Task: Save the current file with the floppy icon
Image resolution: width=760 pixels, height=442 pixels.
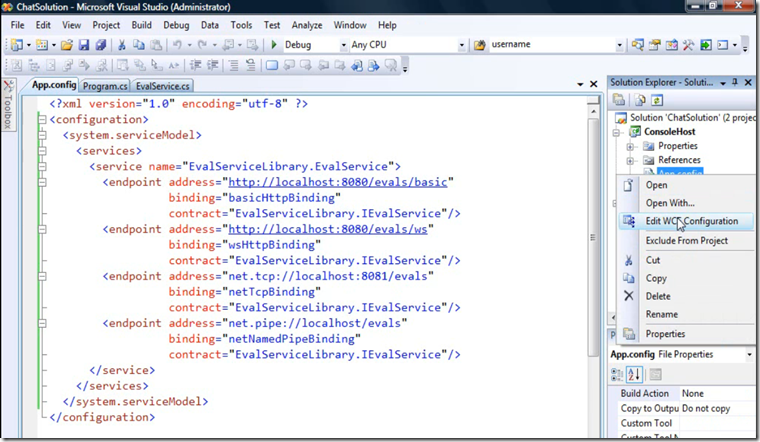Action: [x=84, y=45]
